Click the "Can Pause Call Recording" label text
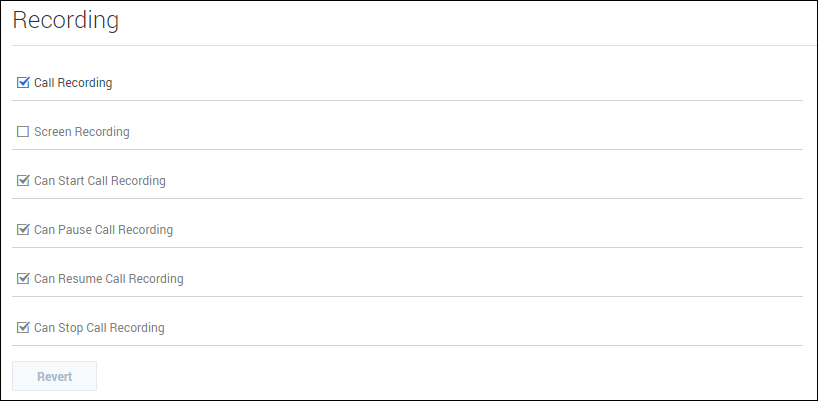This screenshot has height=401, width=818. point(103,230)
